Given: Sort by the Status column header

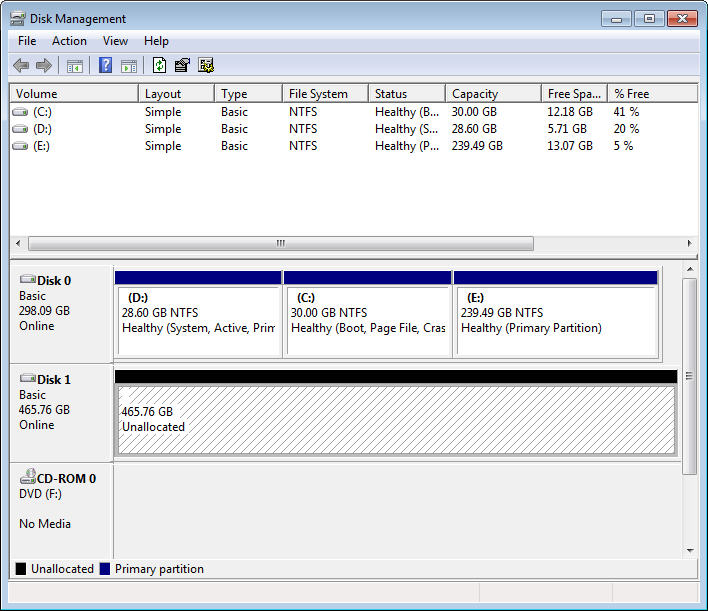Looking at the screenshot, I should [x=407, y=93].
